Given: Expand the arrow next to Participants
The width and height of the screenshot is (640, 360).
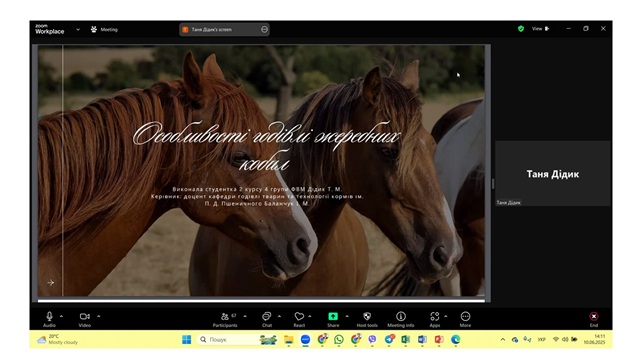Looking at the screenshot, I should pyautogui.click(x=245, y=316).
